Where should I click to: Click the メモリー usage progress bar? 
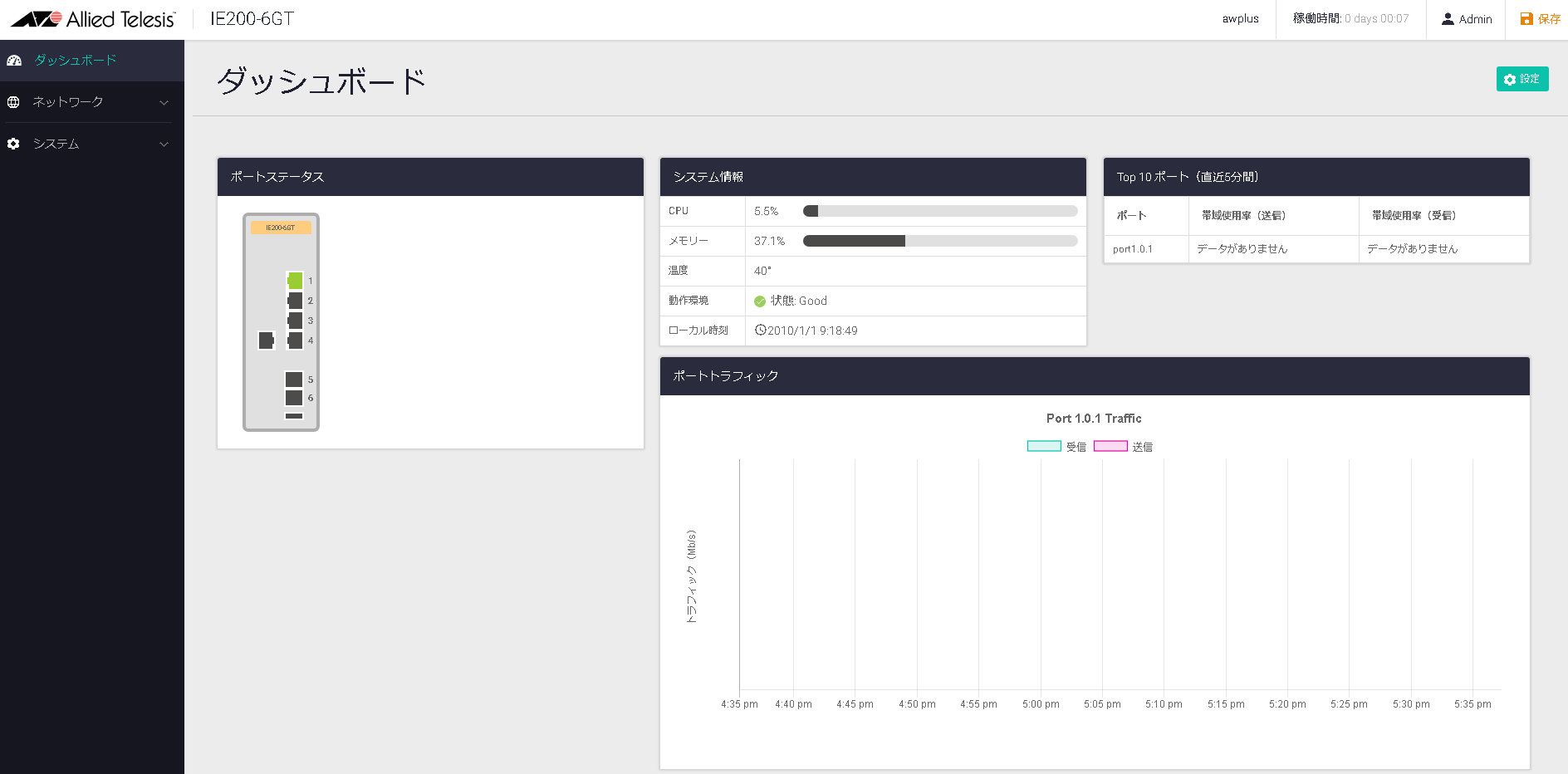pyautogui.click(x=939, y=241)
